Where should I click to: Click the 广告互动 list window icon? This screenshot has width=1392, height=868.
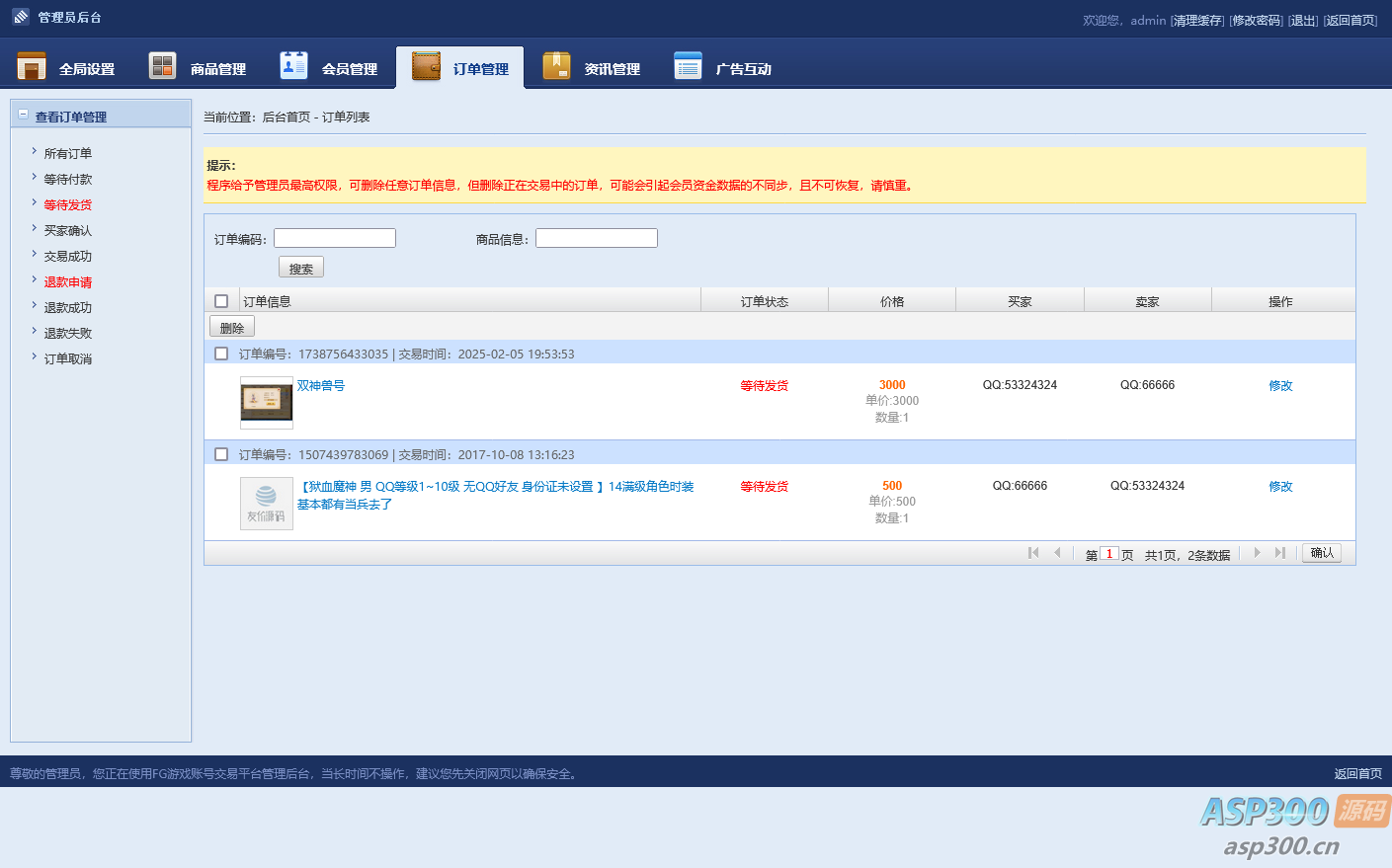688,66
